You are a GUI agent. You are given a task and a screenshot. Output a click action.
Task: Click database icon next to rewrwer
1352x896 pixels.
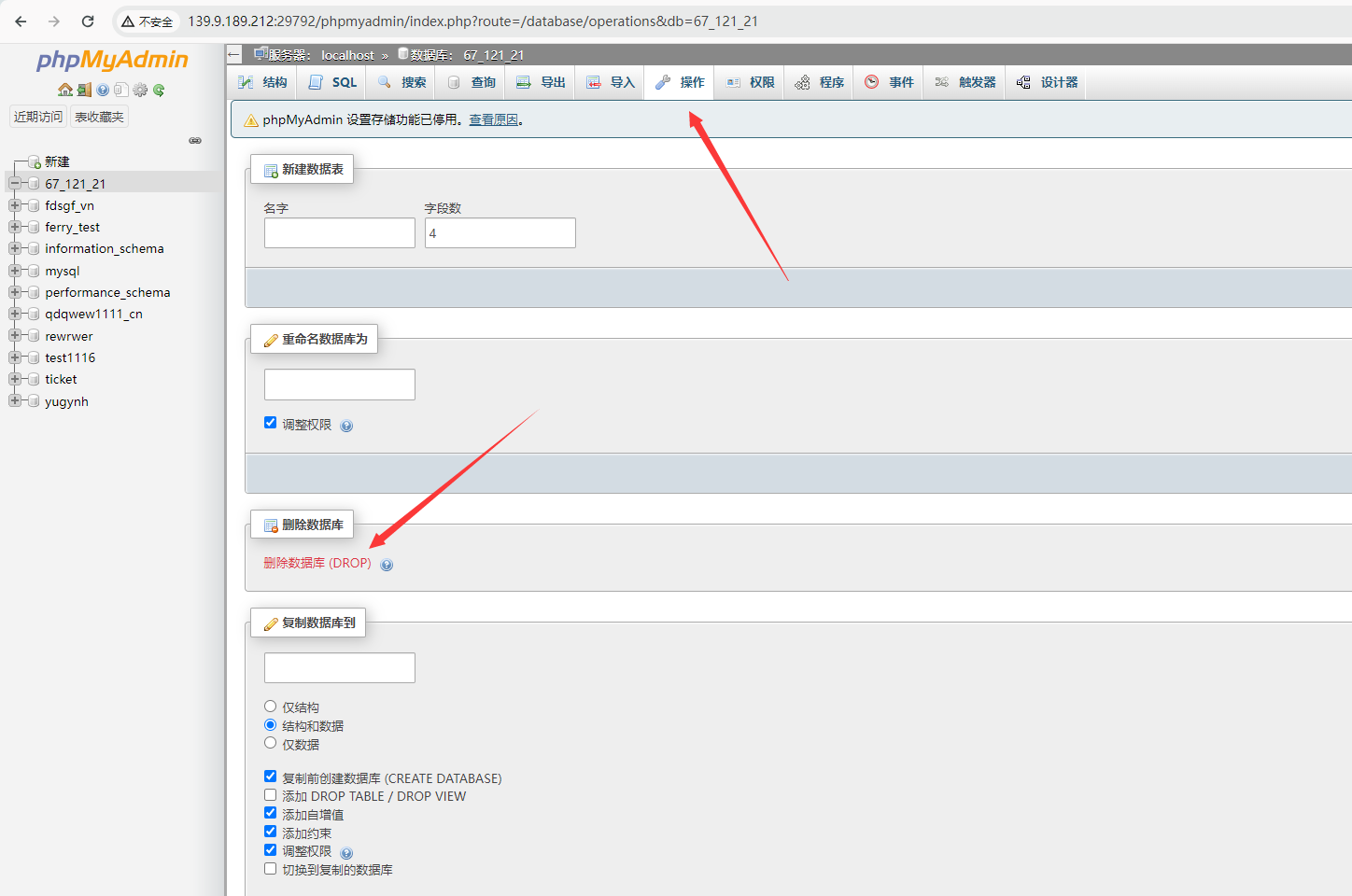(34, 336)
